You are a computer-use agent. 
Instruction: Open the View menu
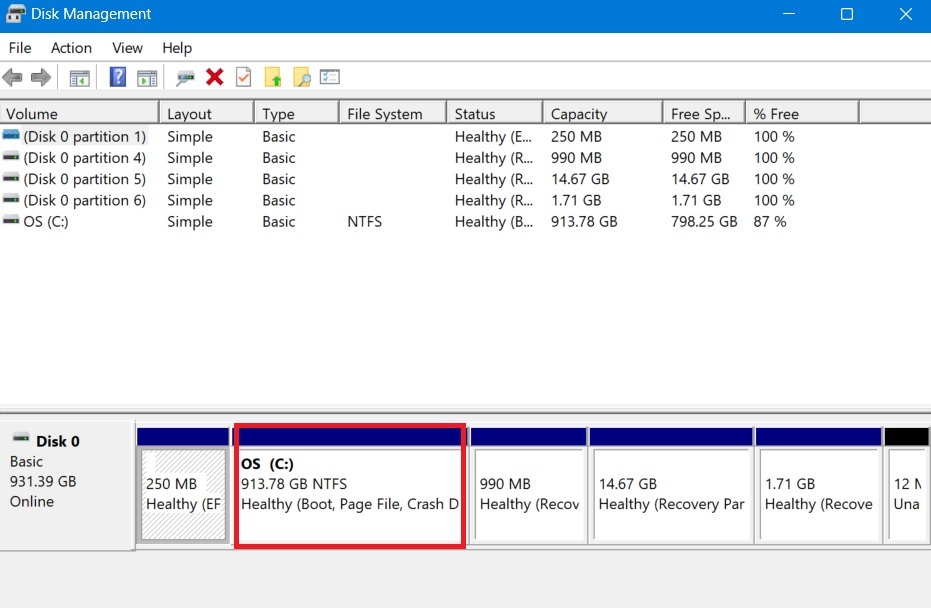point(127,47)
